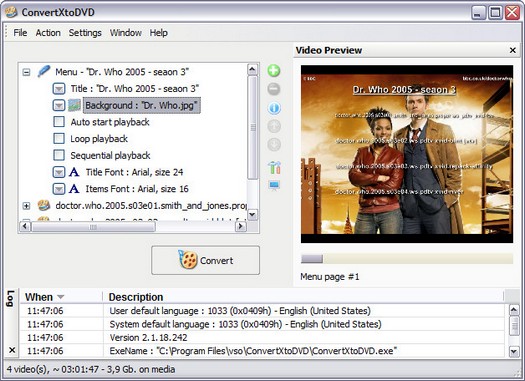Open the Help menu
The width and height of the screenshot is (525, 381).
tap(158, 33)
